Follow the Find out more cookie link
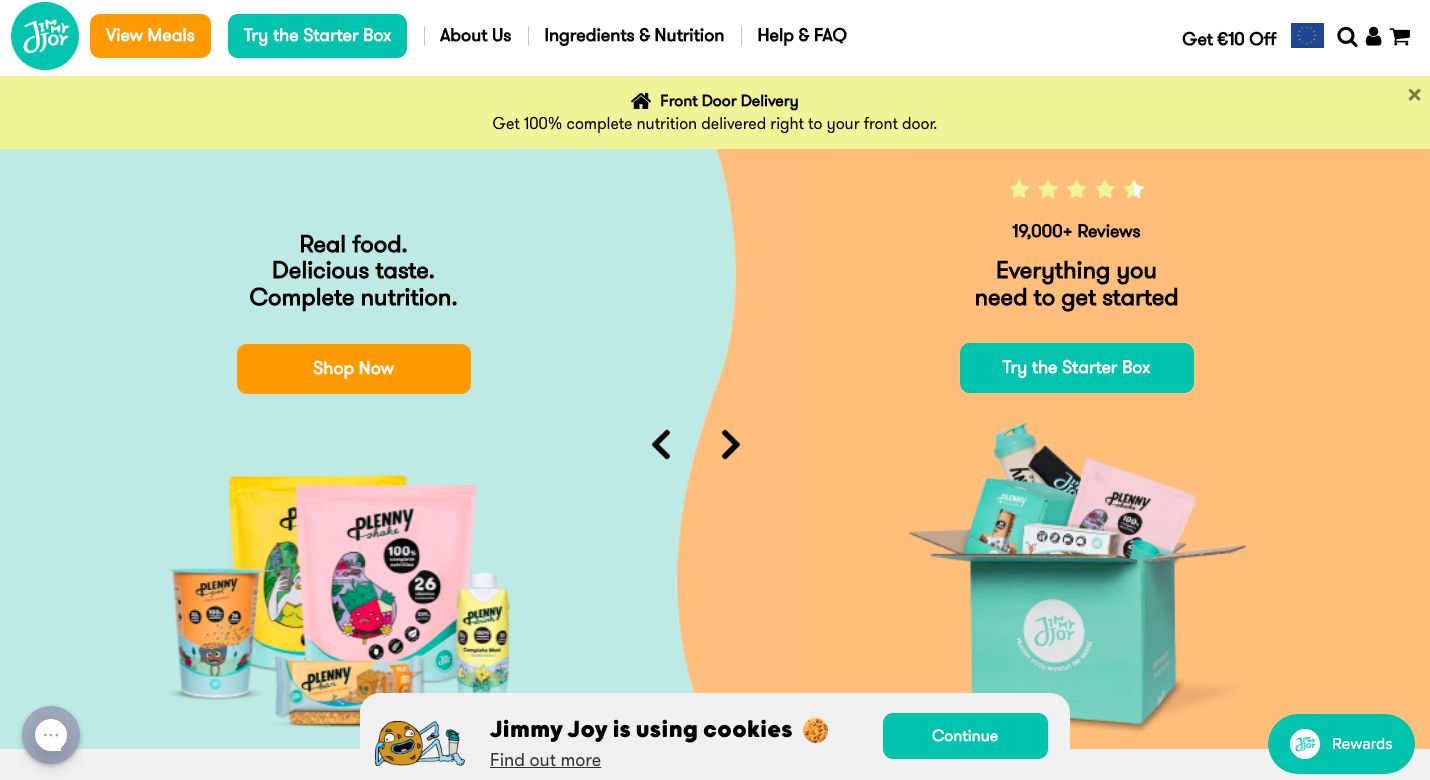The image size is (1430, 780). 545,760
